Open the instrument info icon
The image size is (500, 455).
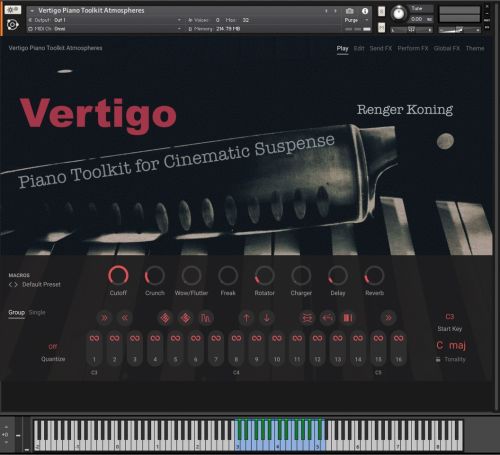coord(365,11)
